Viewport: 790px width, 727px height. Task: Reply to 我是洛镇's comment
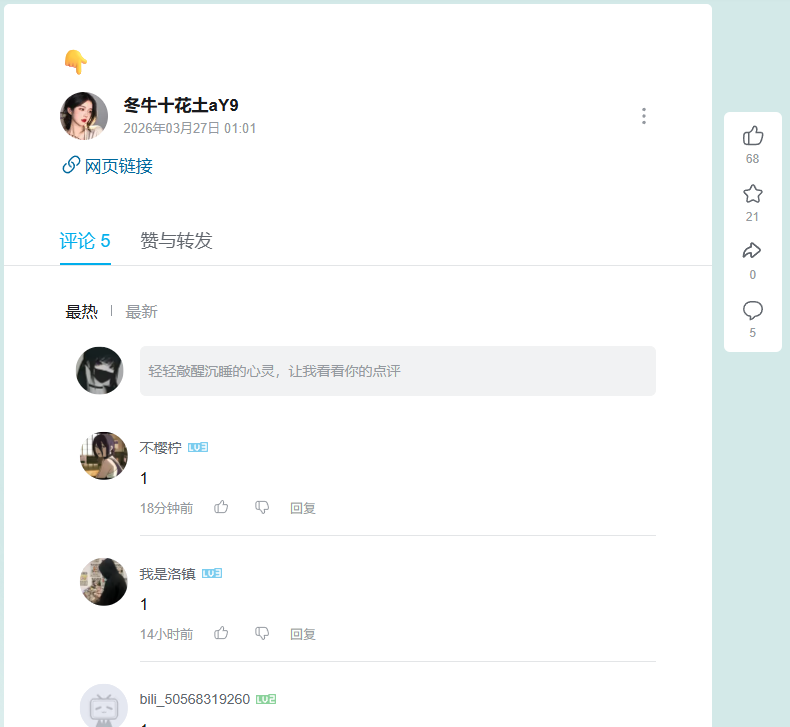coord(303,634)
